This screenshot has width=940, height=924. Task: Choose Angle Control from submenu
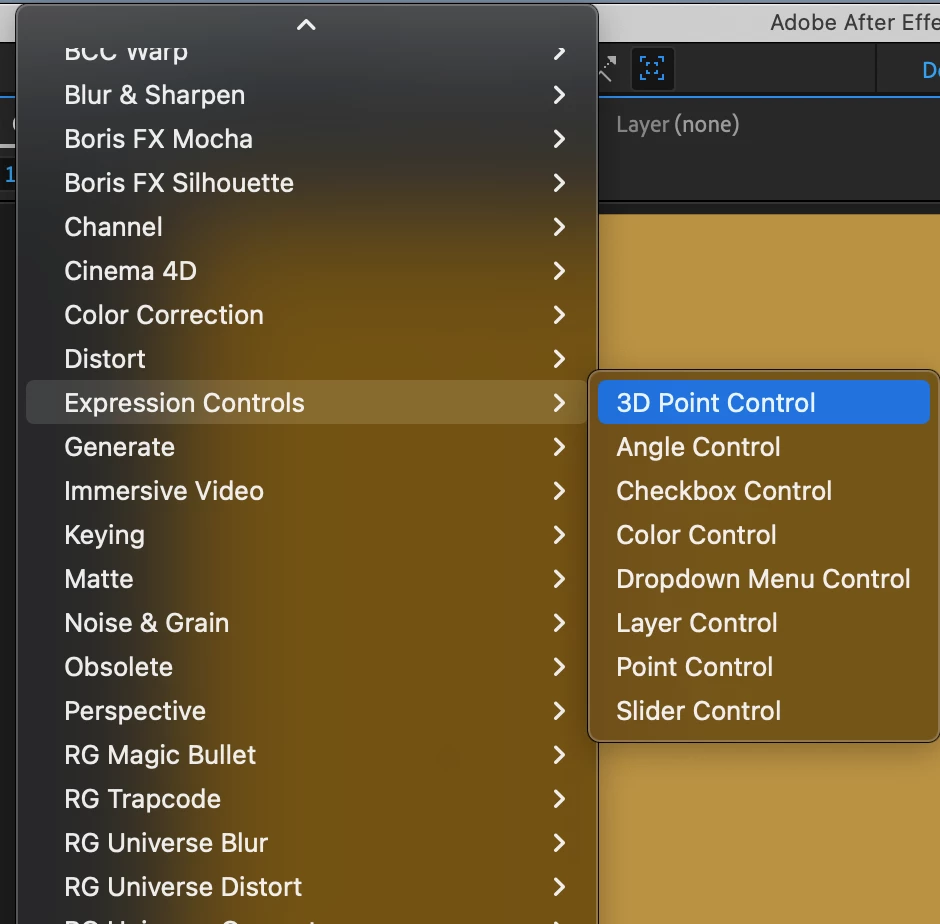(763, 447)
